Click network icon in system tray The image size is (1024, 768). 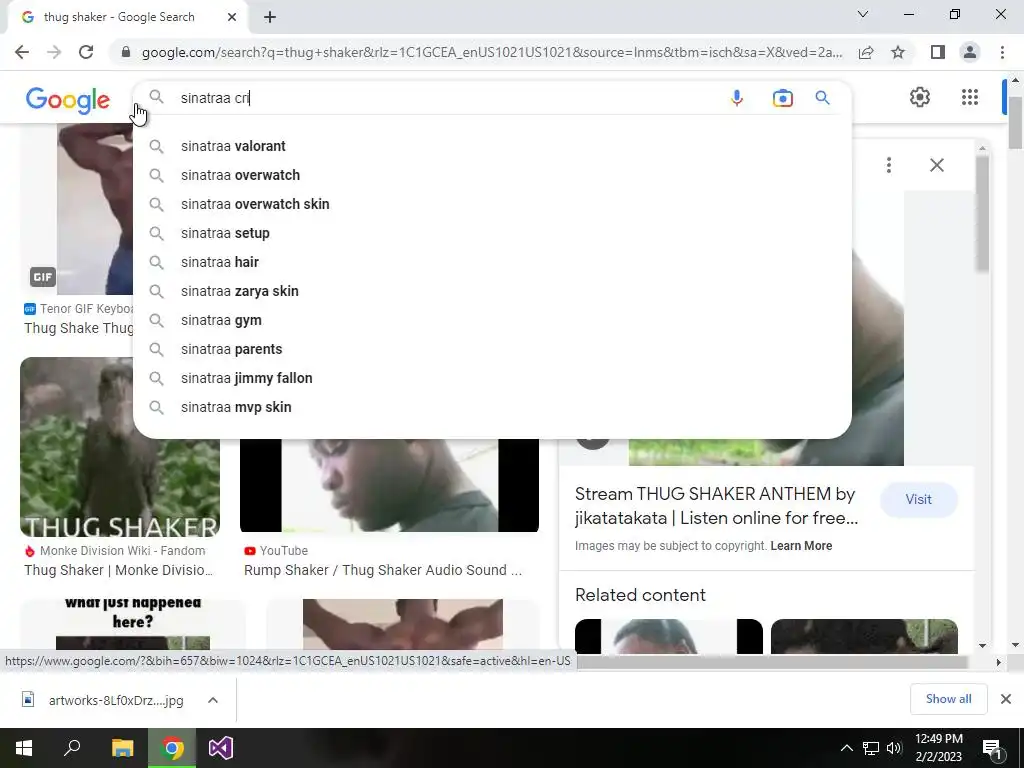(871, 748)
